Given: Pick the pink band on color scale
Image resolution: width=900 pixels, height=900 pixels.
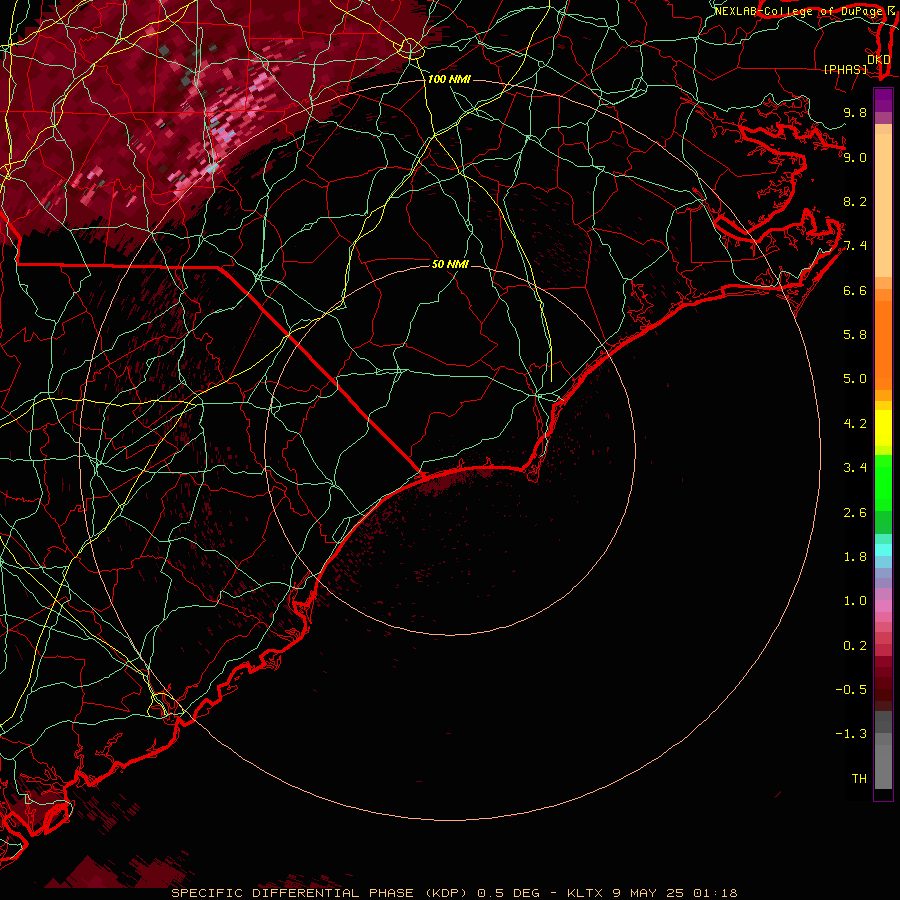Looking at the screenshot, I should point(883,606).
